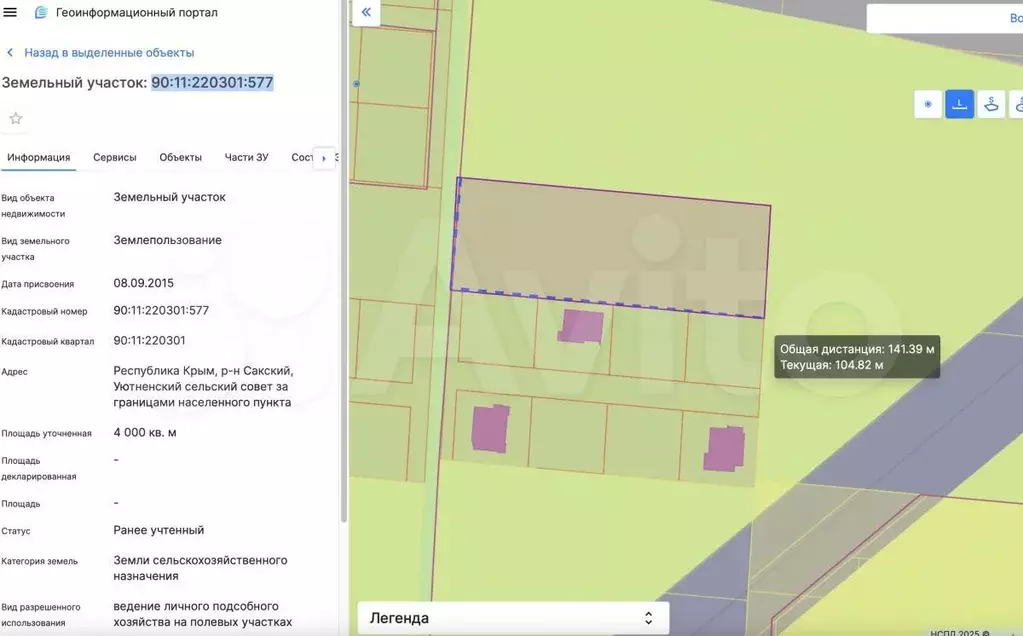The width and height of the screenshot is (1023, 636).
Task: Click the Вид разрешенного использования label
Action: [40, 614]
